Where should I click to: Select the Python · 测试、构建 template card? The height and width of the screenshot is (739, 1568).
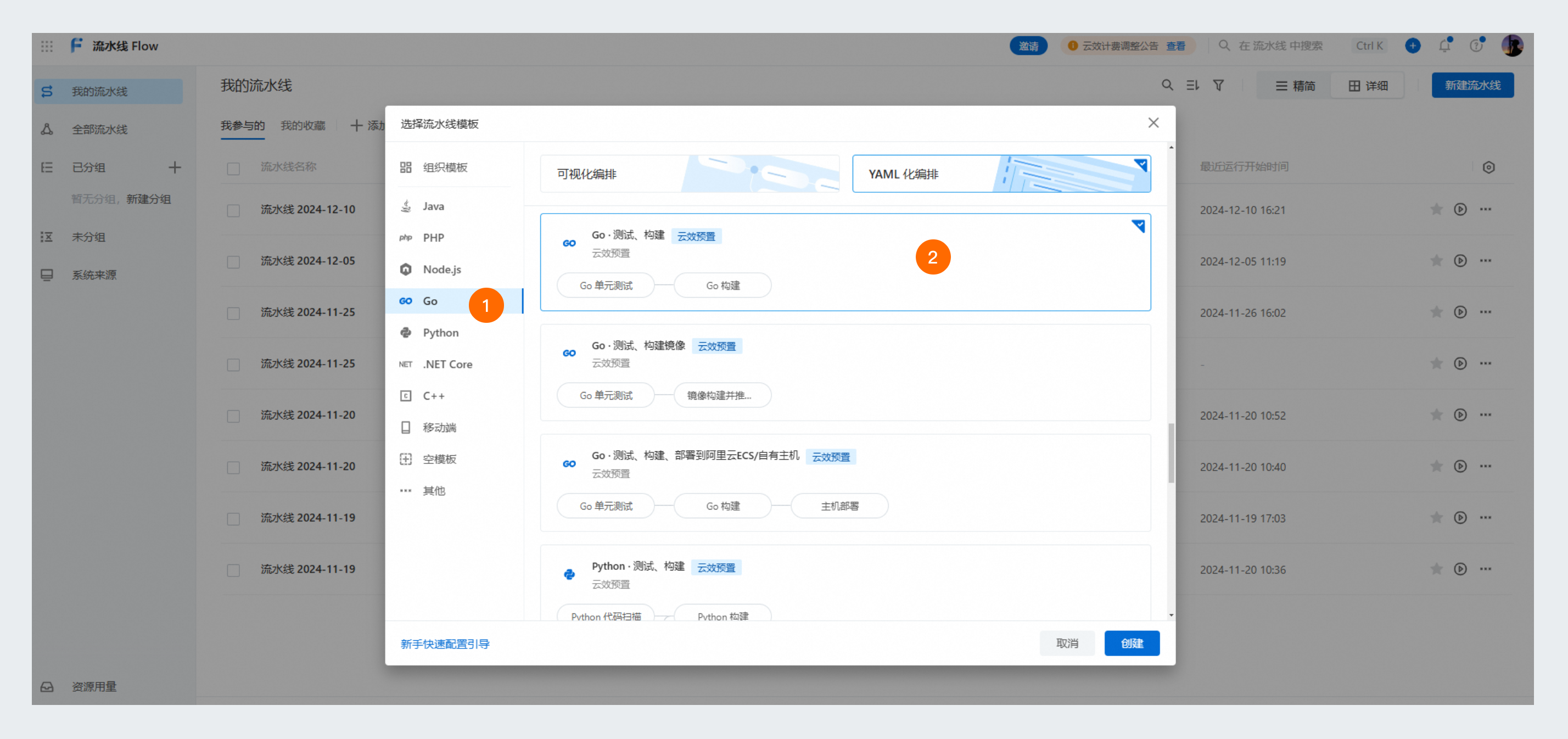pyautogui.click(x=845, y=583)
